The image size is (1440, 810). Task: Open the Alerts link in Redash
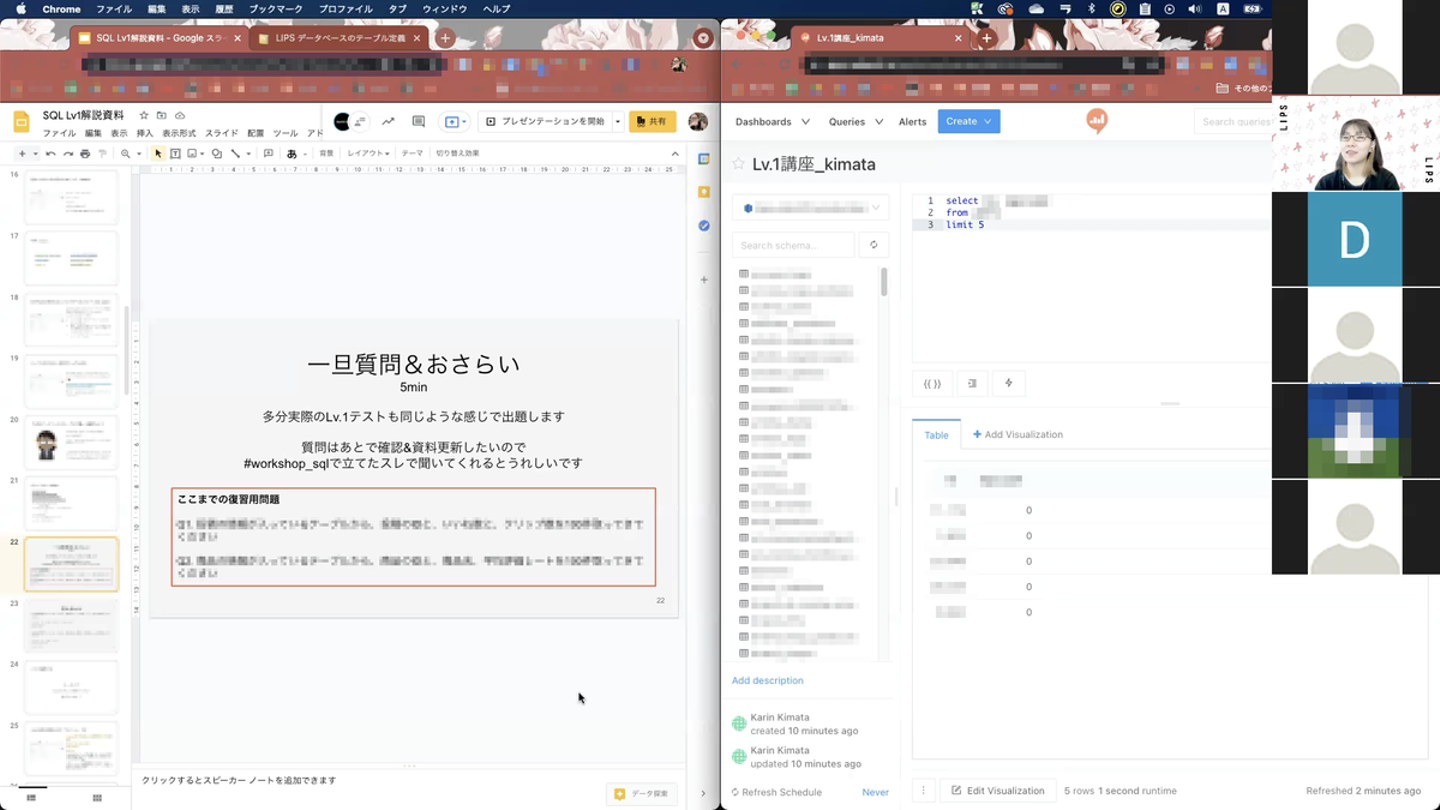point(912,122)
